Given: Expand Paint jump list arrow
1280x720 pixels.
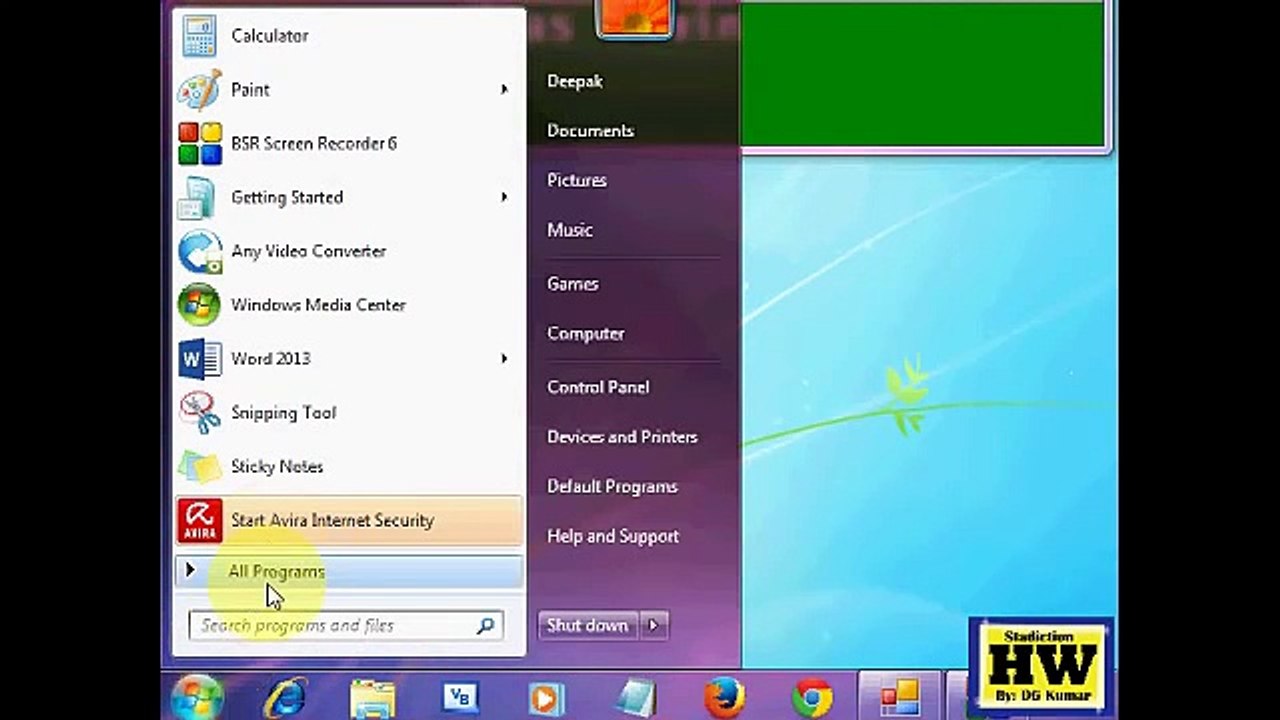Looking at the screenshot, I should click(x=505, y=90).
